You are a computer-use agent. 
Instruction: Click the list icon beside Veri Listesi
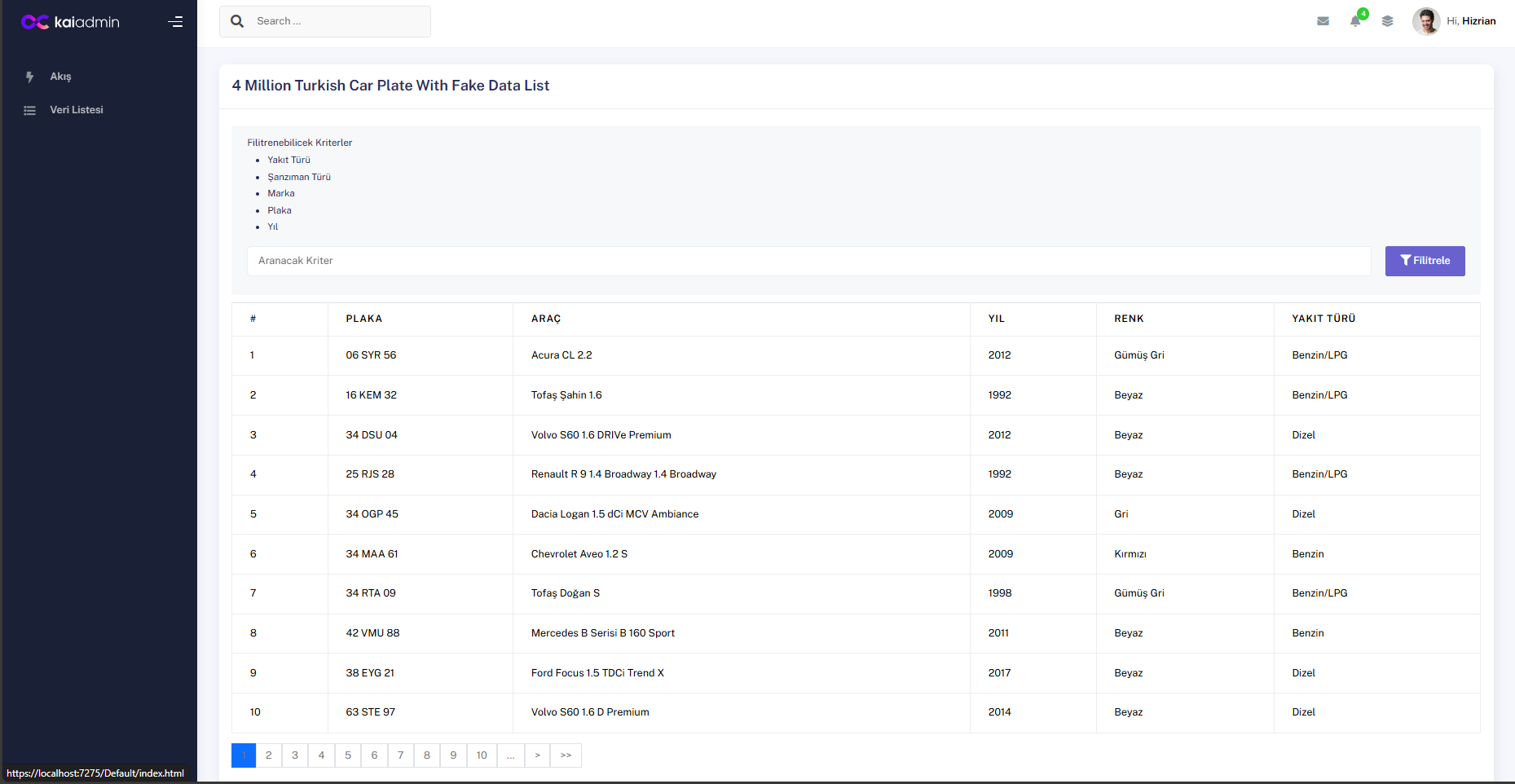[30, 110]
